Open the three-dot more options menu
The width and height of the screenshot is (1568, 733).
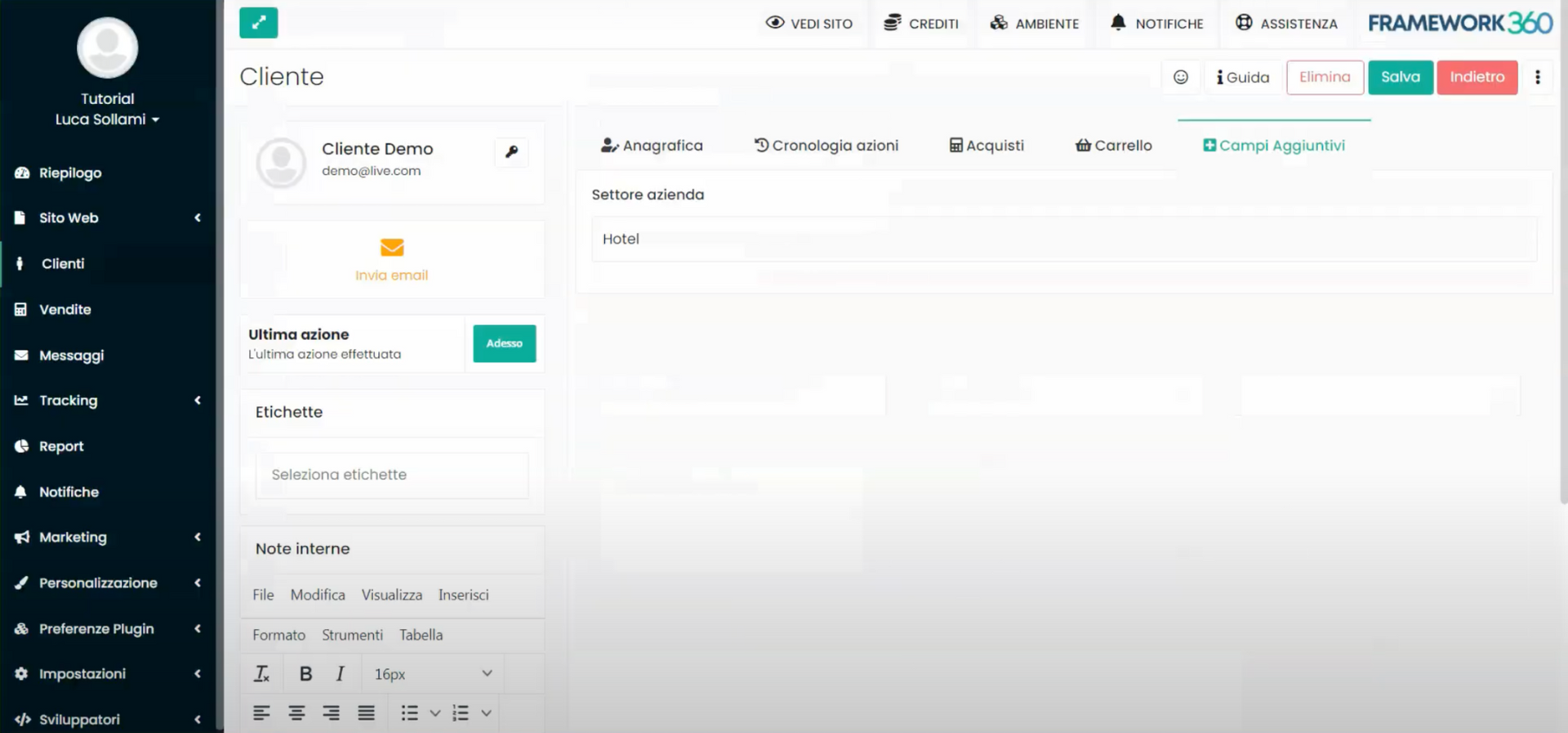1537,77
